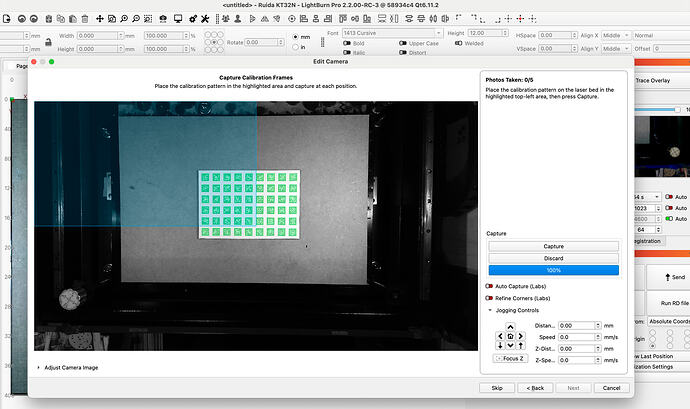Click the Zoom Out magnifier icon
This screenshot has height=409, width=690.
136,19
